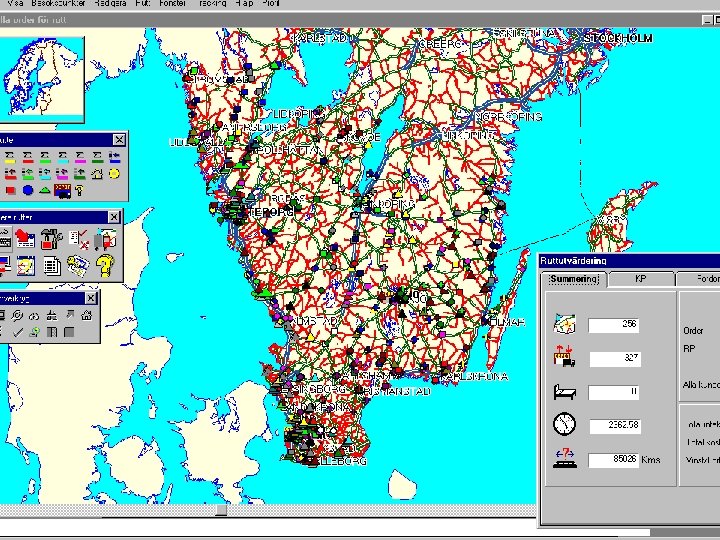This screenshot has width=720, height=540.
Task: Click the large yellow question mark help icon
Action: [105, 266]
